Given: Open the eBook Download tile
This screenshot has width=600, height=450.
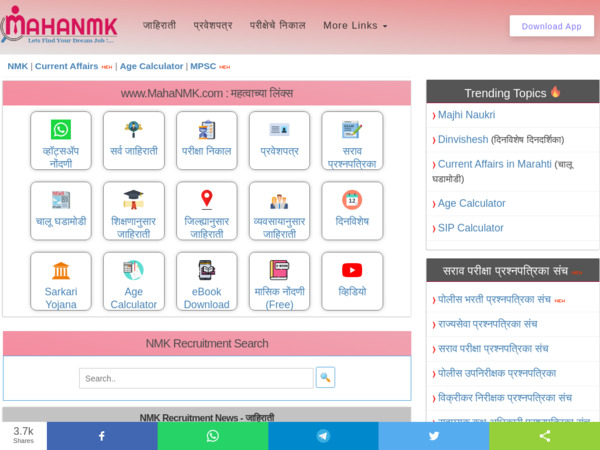Looking at the screenshot, I should coord(207,281).
